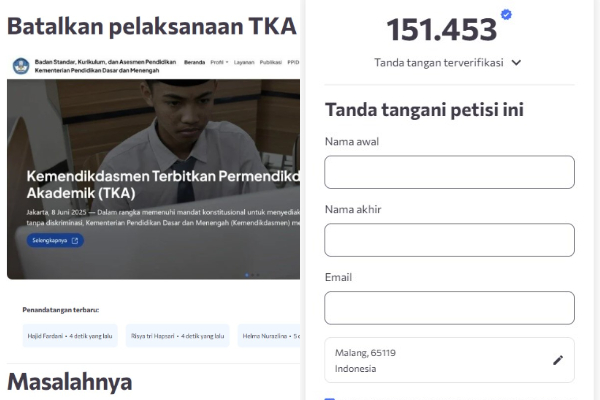
Task: Open the PPID menu item
Action: 293,62
